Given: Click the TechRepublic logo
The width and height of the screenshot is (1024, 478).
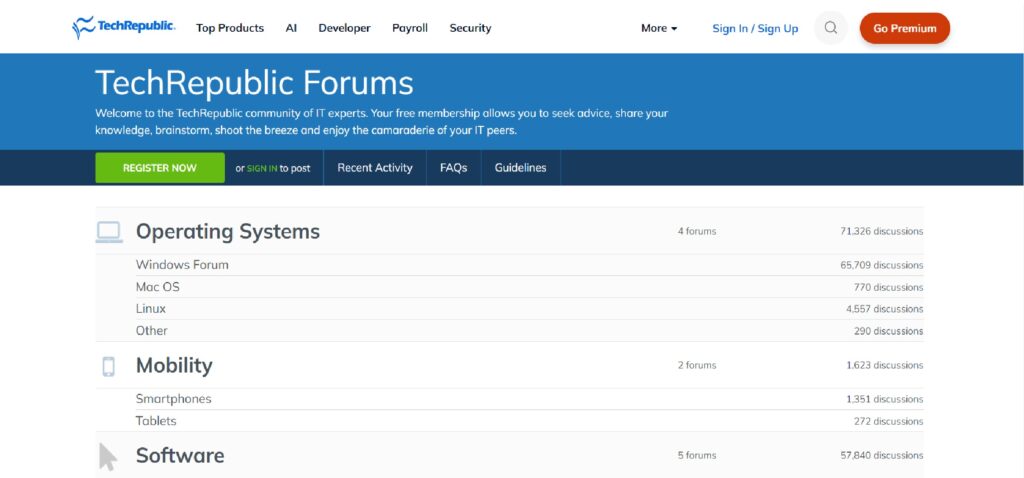Looking at the screenshot, I should 123,28.
